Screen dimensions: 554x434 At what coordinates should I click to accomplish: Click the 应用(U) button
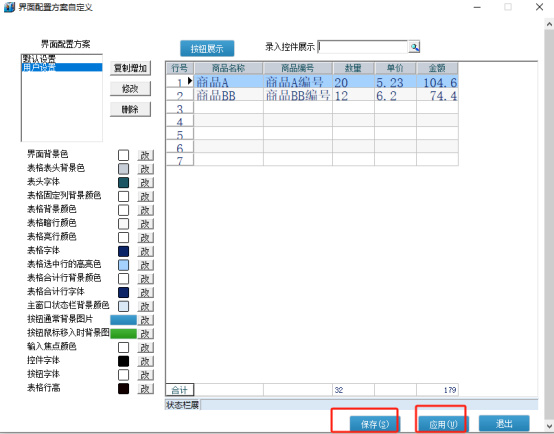tap(443, 424)
